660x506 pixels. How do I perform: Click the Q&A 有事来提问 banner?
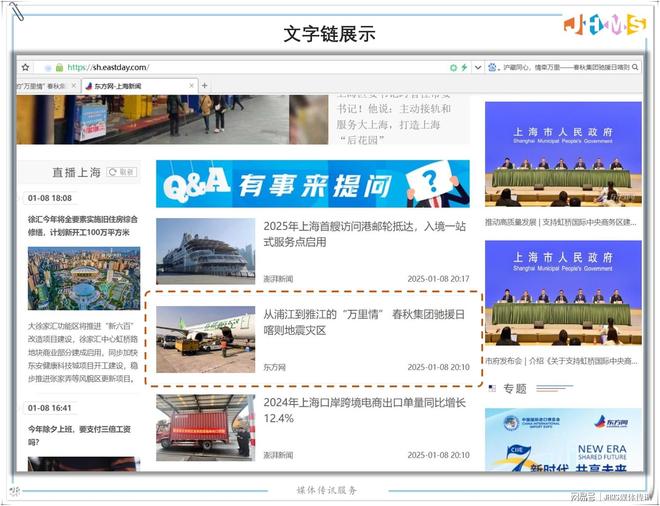pyautogui.click(x=313, y=184)
